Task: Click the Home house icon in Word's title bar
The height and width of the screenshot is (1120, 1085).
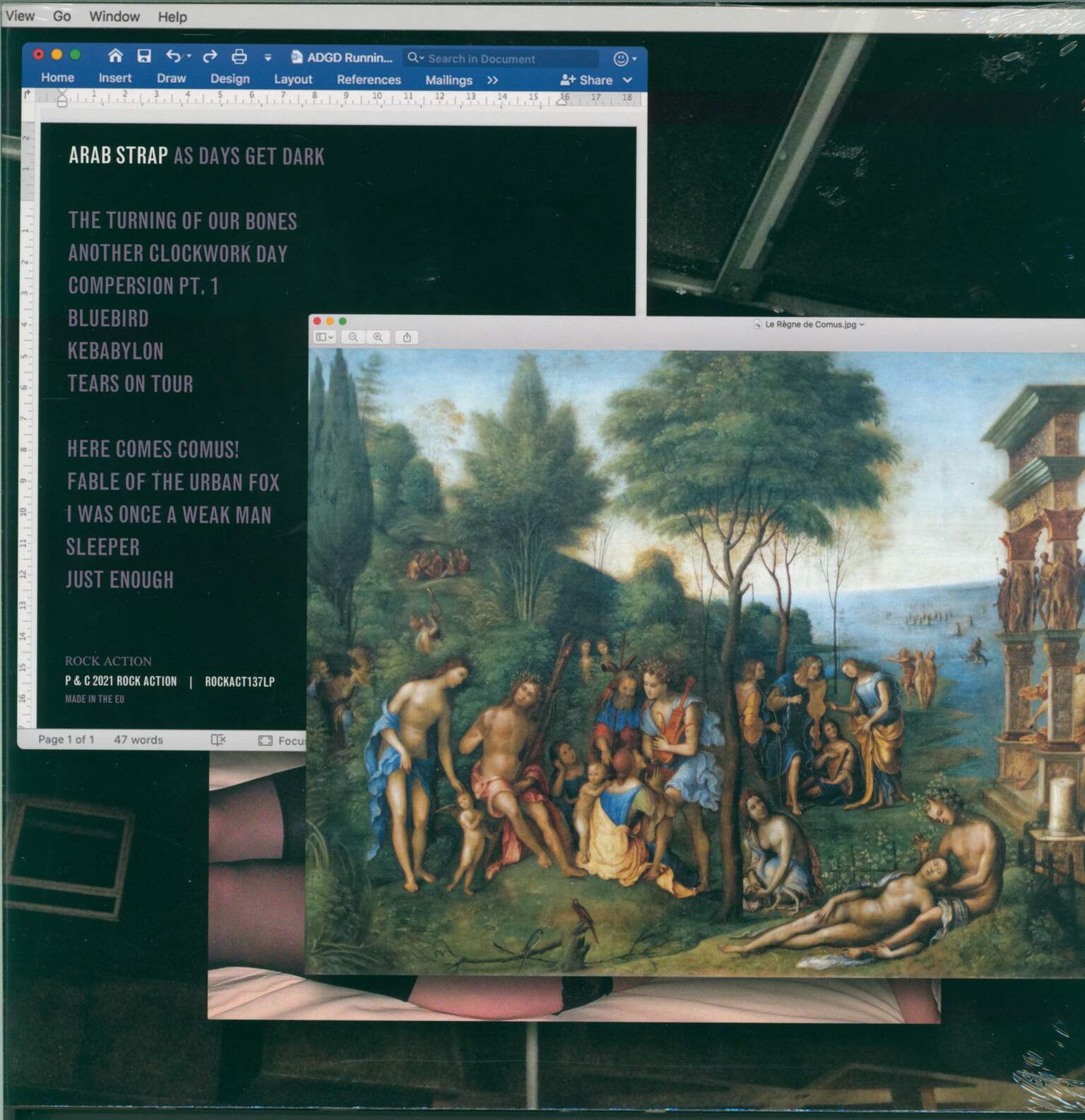Action: [x=115, y=56]
